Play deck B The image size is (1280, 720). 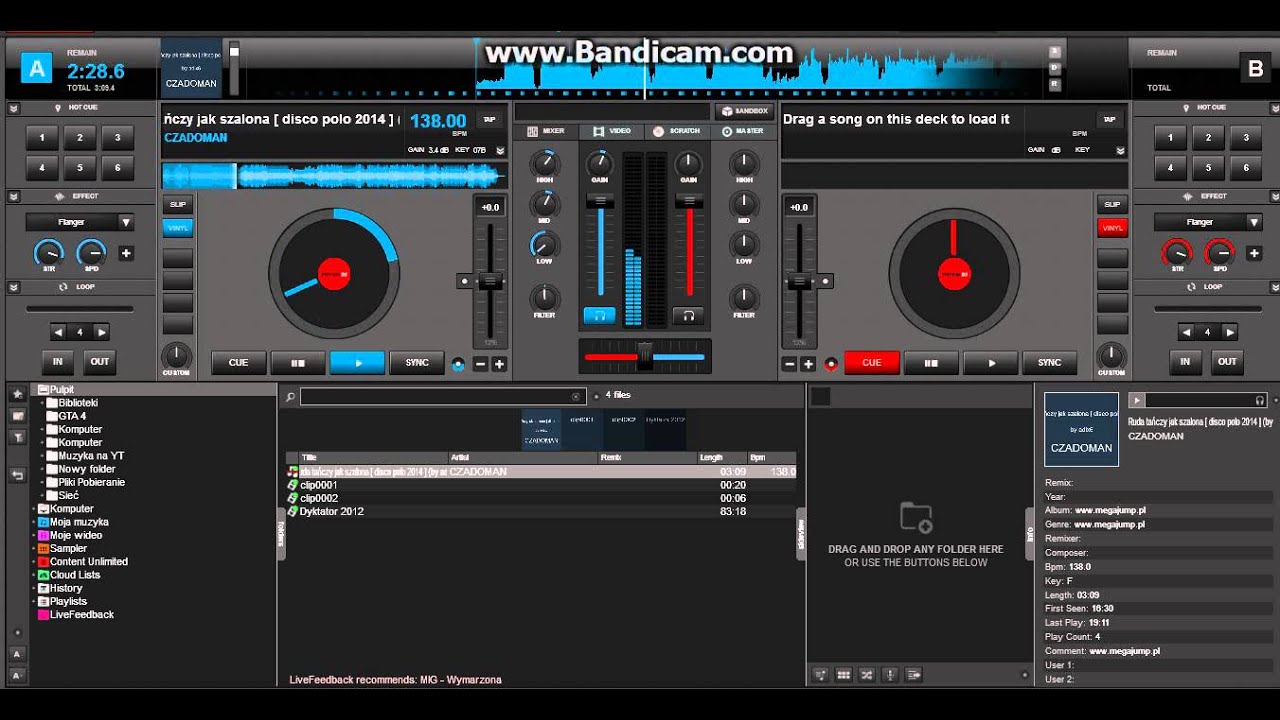(x=991, y=363)
